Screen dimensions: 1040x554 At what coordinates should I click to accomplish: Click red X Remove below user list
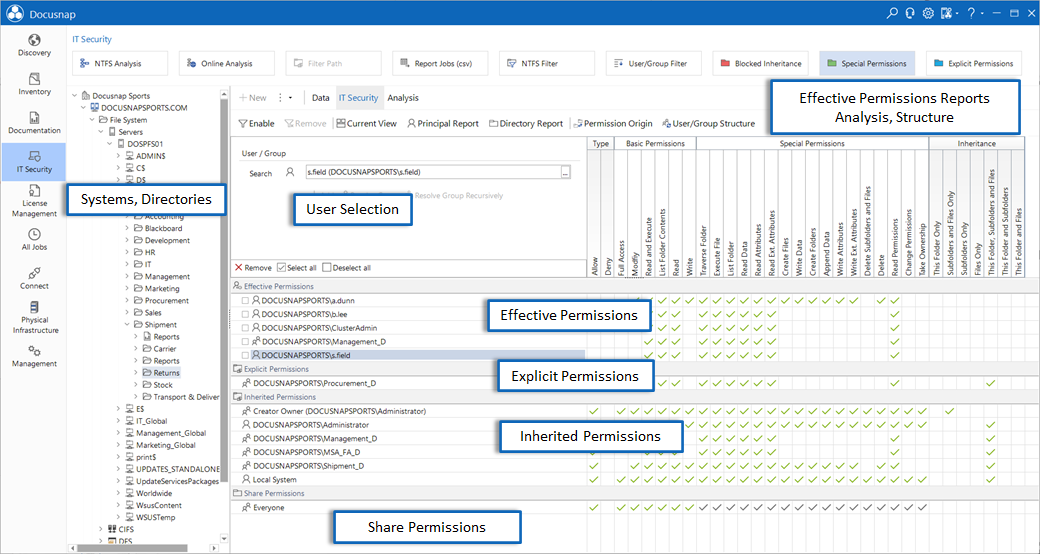click(x=253, y=268)
